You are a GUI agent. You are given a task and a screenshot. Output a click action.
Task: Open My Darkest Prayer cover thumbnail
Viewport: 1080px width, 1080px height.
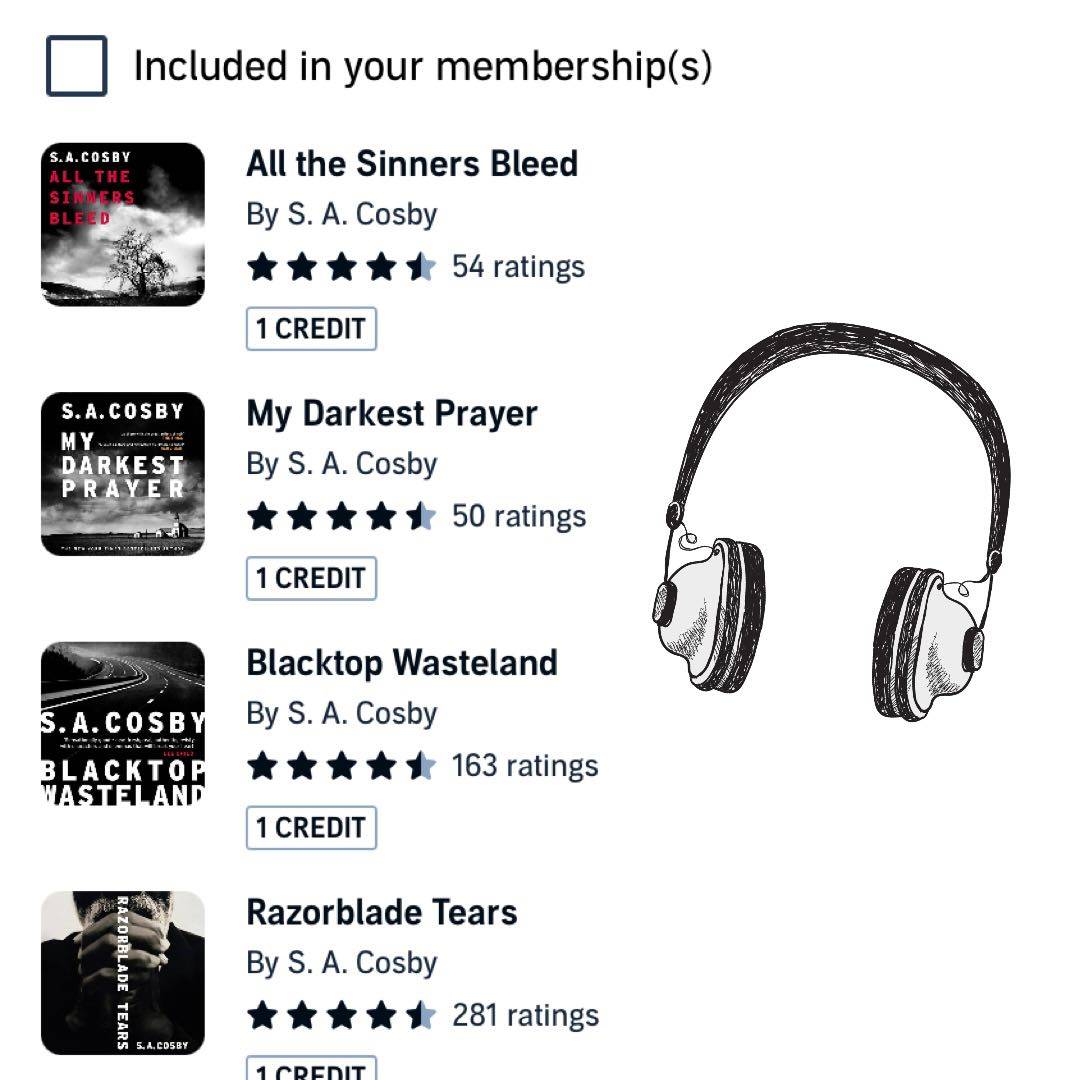pyautogui.click(x=123, y=474)
